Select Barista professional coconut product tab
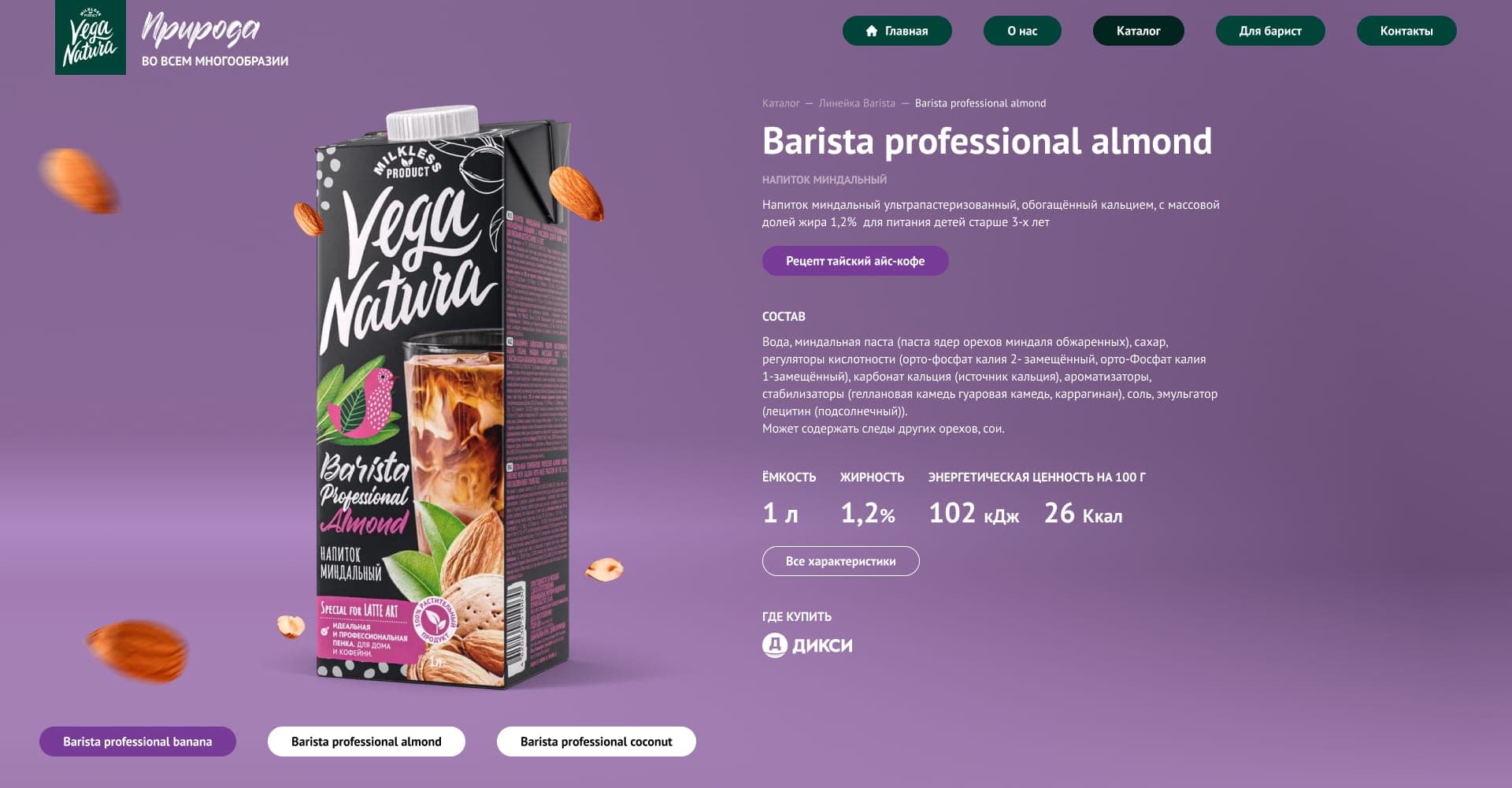 pos(596,742)
